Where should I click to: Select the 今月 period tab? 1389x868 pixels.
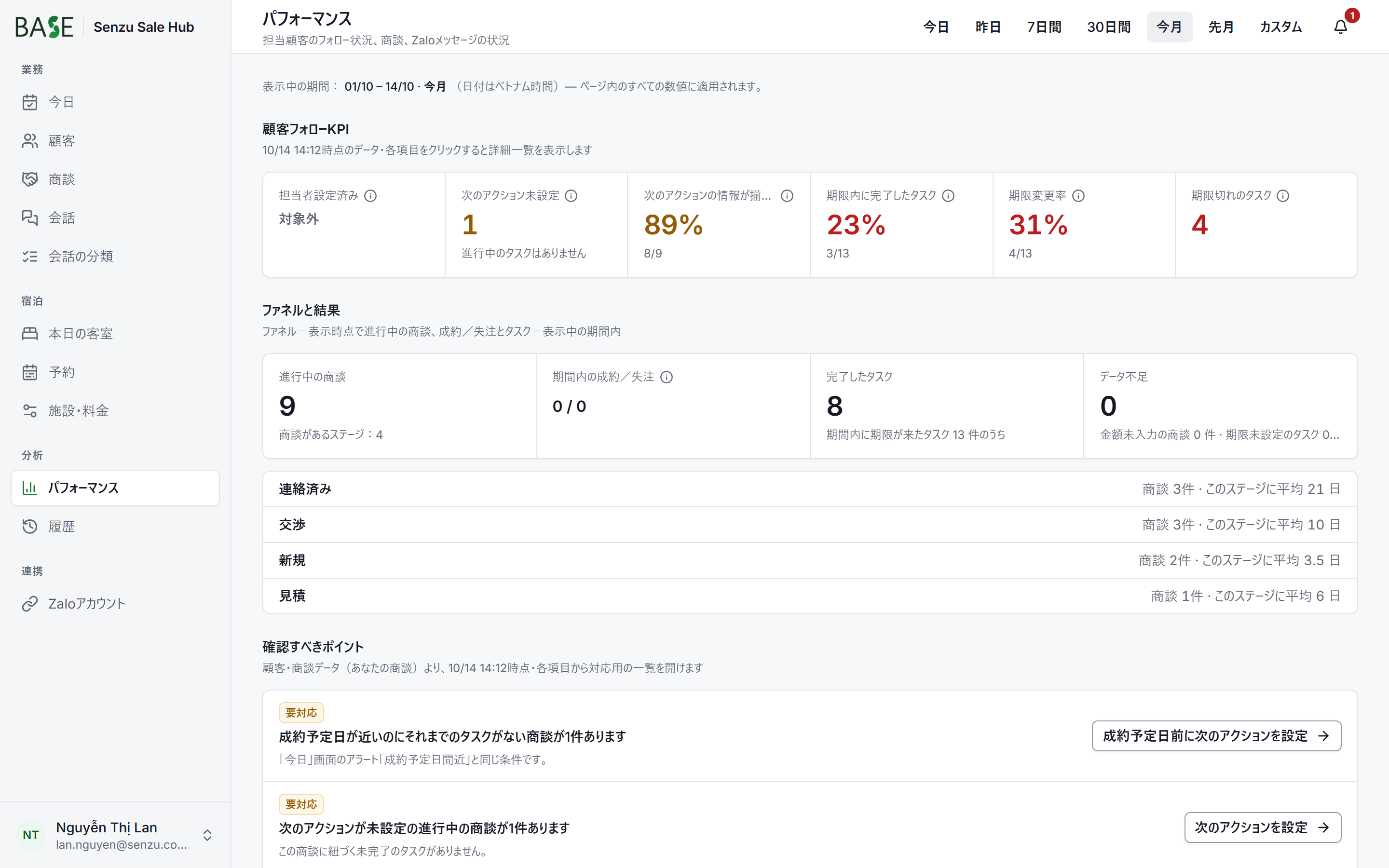(x=1169, y=27)
